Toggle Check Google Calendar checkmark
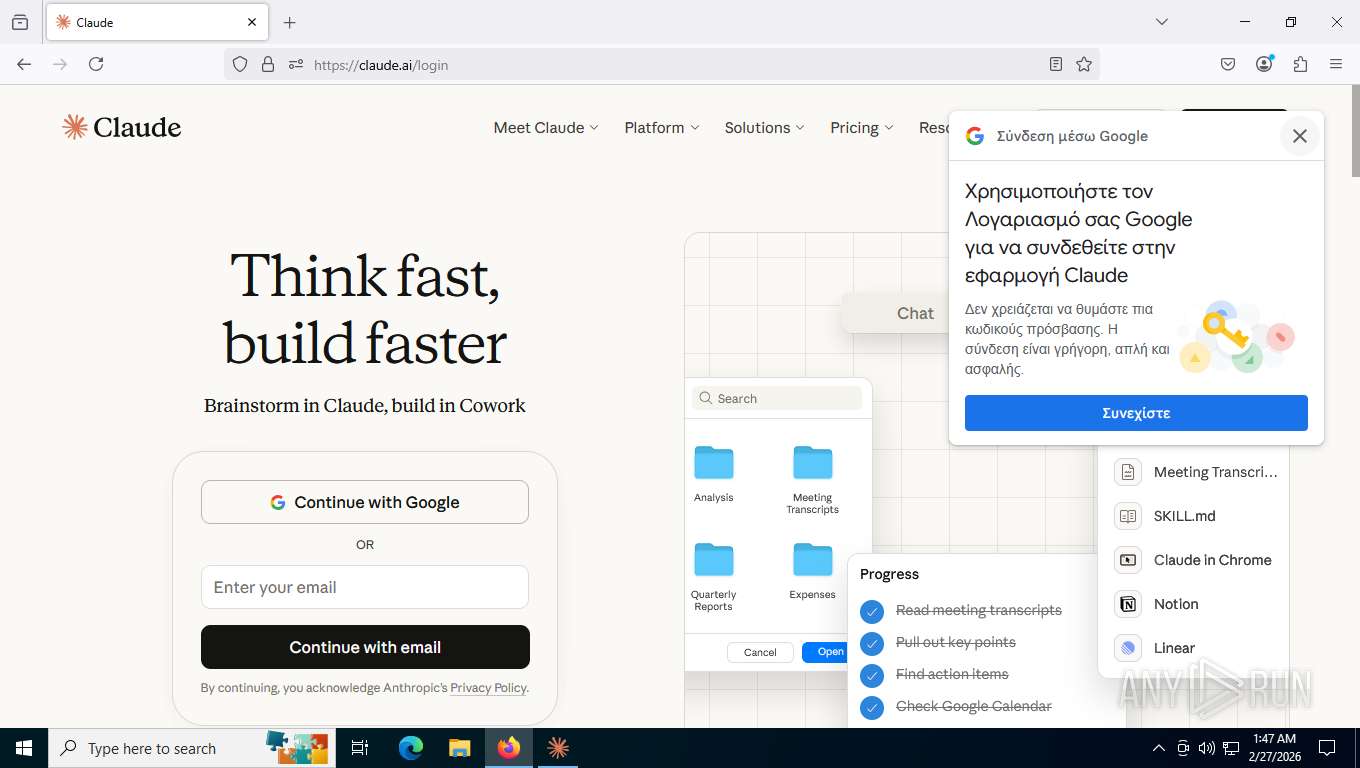1360x768 pixels. (872, 706)
